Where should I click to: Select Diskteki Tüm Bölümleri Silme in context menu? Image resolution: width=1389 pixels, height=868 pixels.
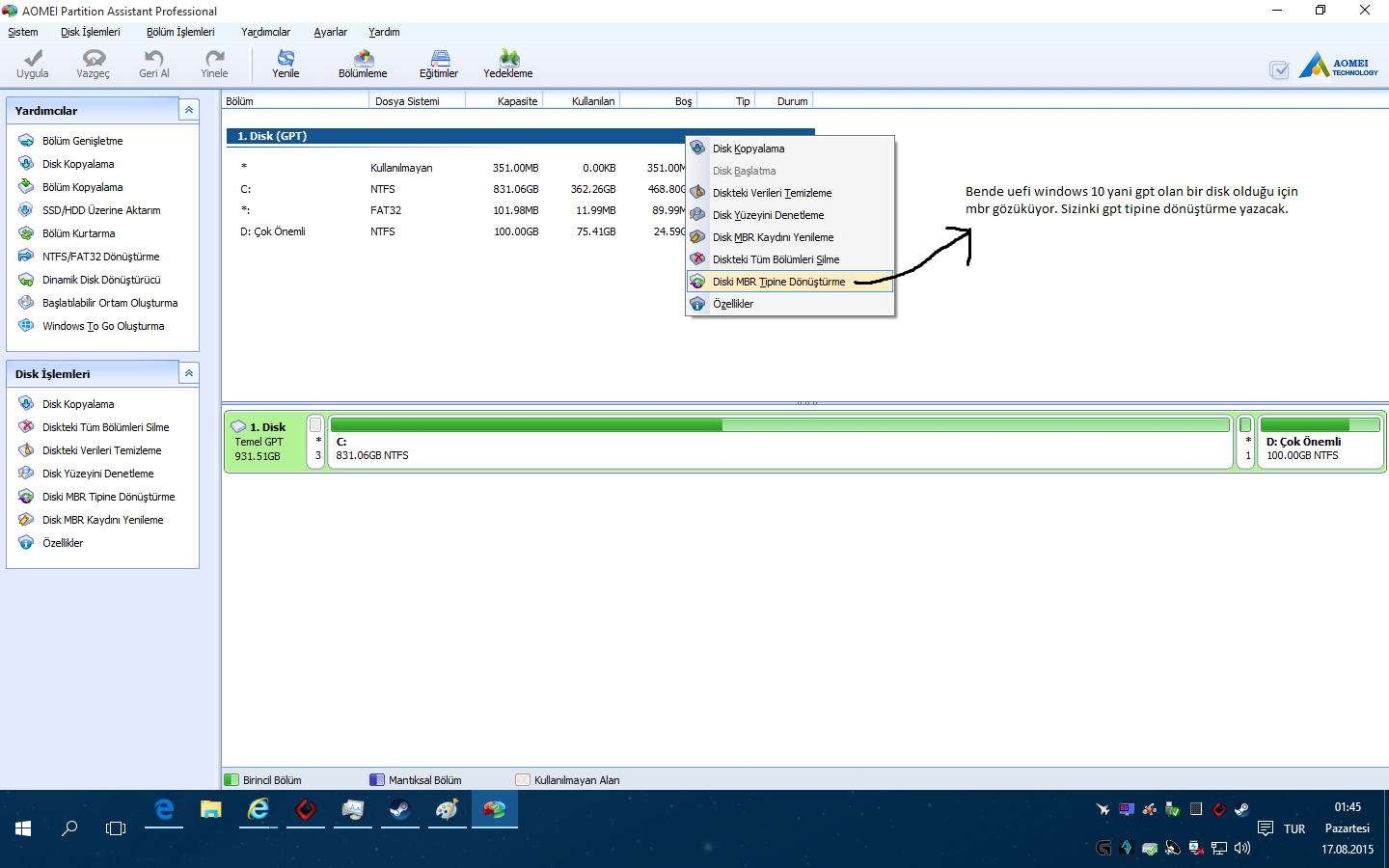[x=790, y=259]
